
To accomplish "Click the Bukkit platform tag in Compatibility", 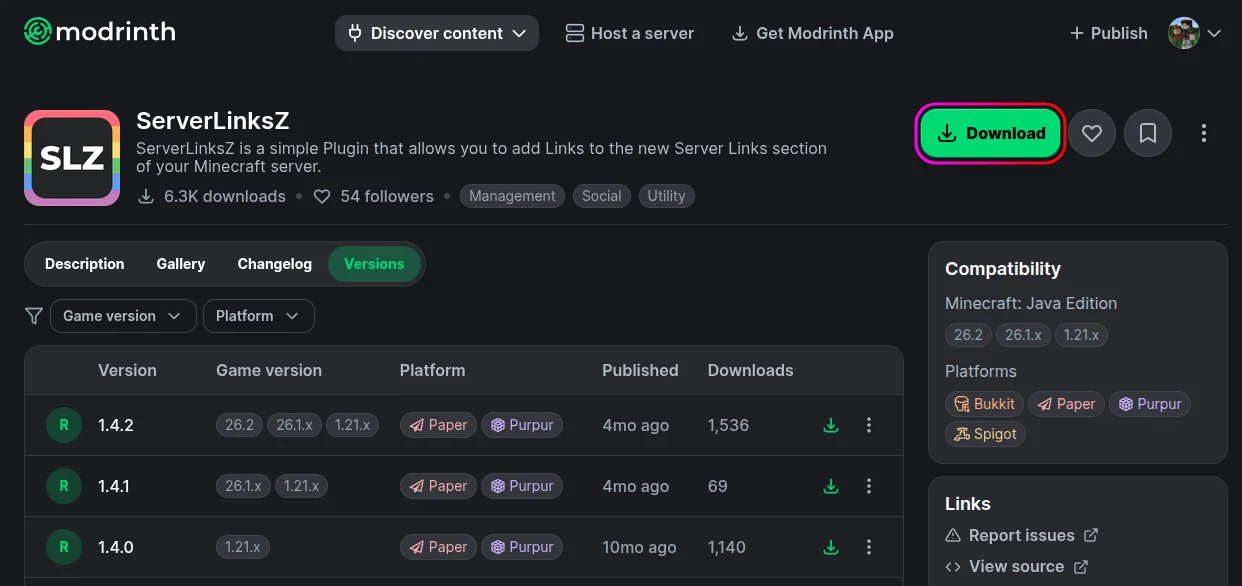I will click(984, 404).
